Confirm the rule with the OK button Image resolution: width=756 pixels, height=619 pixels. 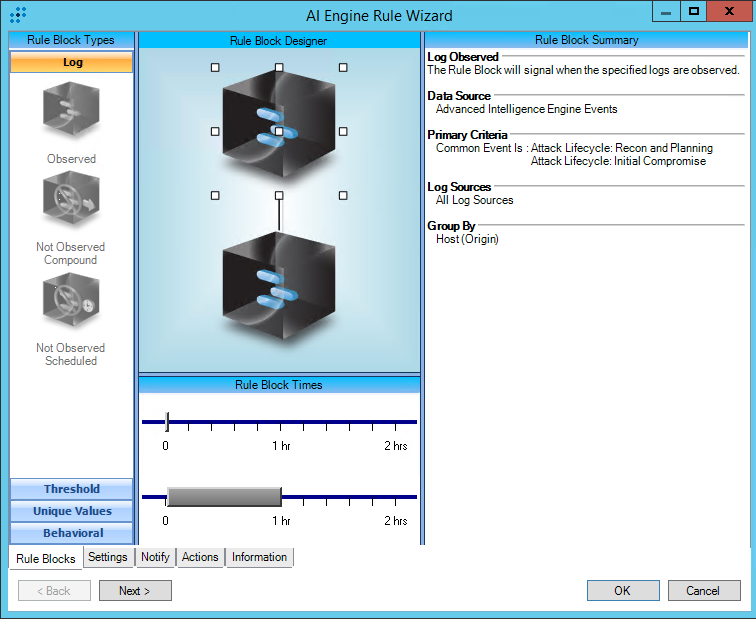[x=622, y=591]
